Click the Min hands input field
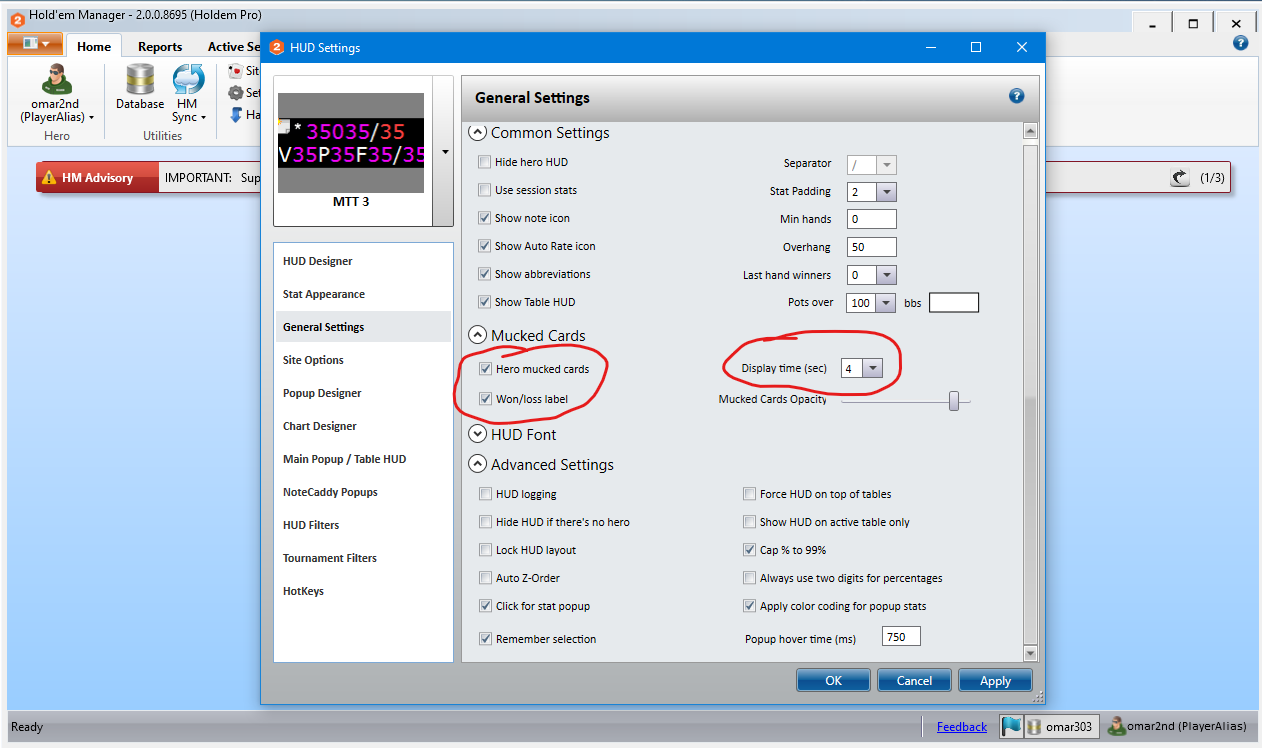Screen dimensions: 1262x748 click(872, 219)
